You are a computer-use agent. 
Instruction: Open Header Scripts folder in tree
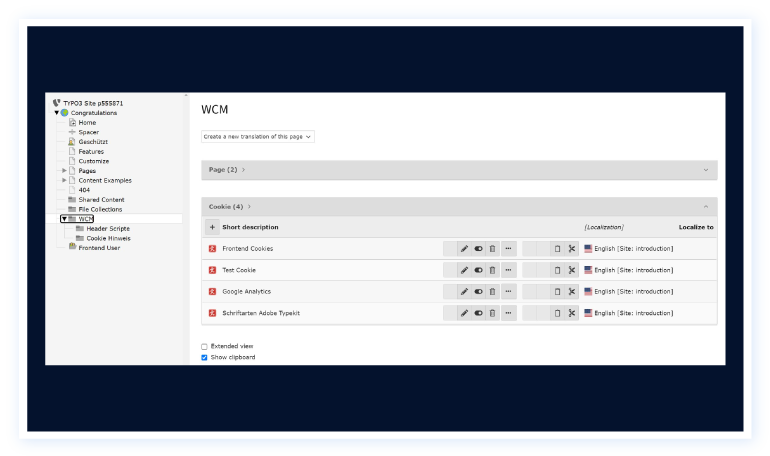pos(108,229)
